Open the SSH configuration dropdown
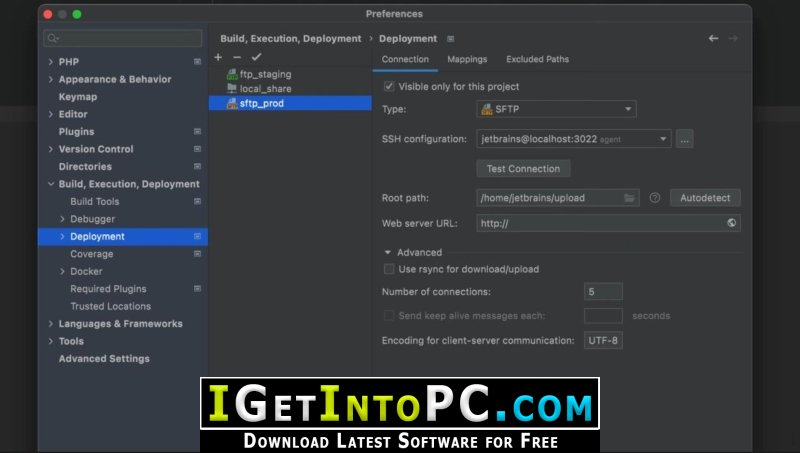 coord(573,139)
